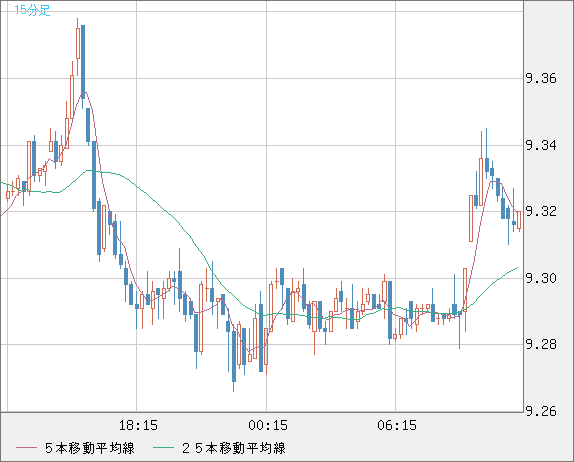The image size is (574, 462).
Task: Click the 25本移動平均線 legend label
Action: coord(234,448)
